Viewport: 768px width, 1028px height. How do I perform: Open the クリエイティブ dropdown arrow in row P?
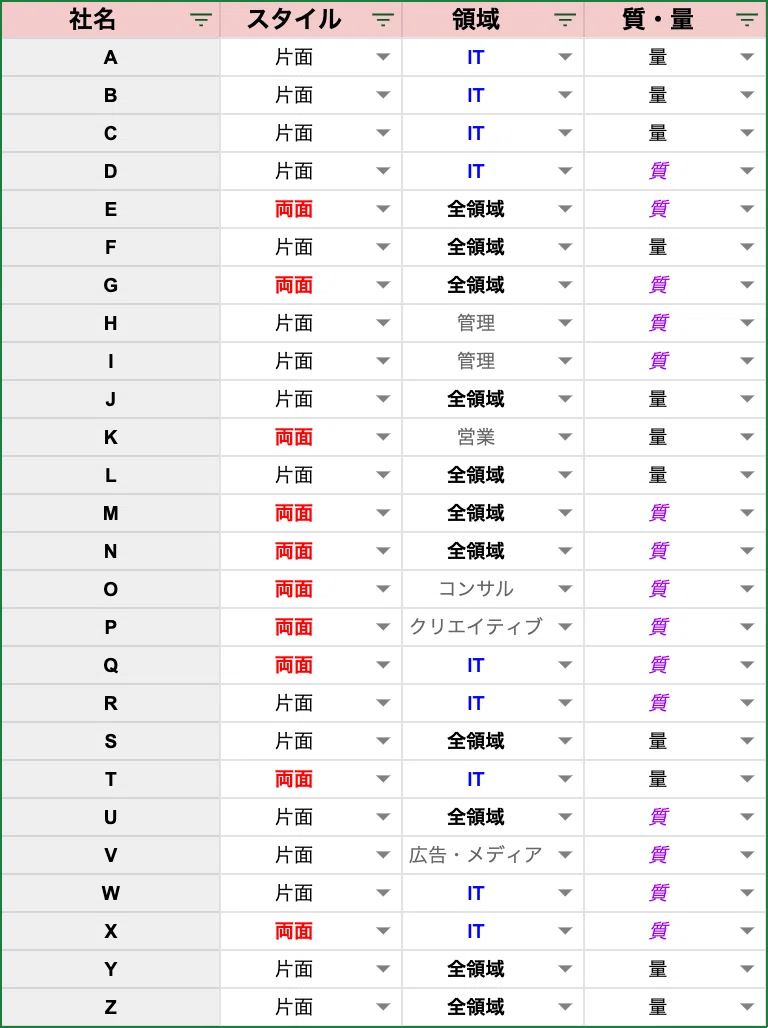coord(565,627)
